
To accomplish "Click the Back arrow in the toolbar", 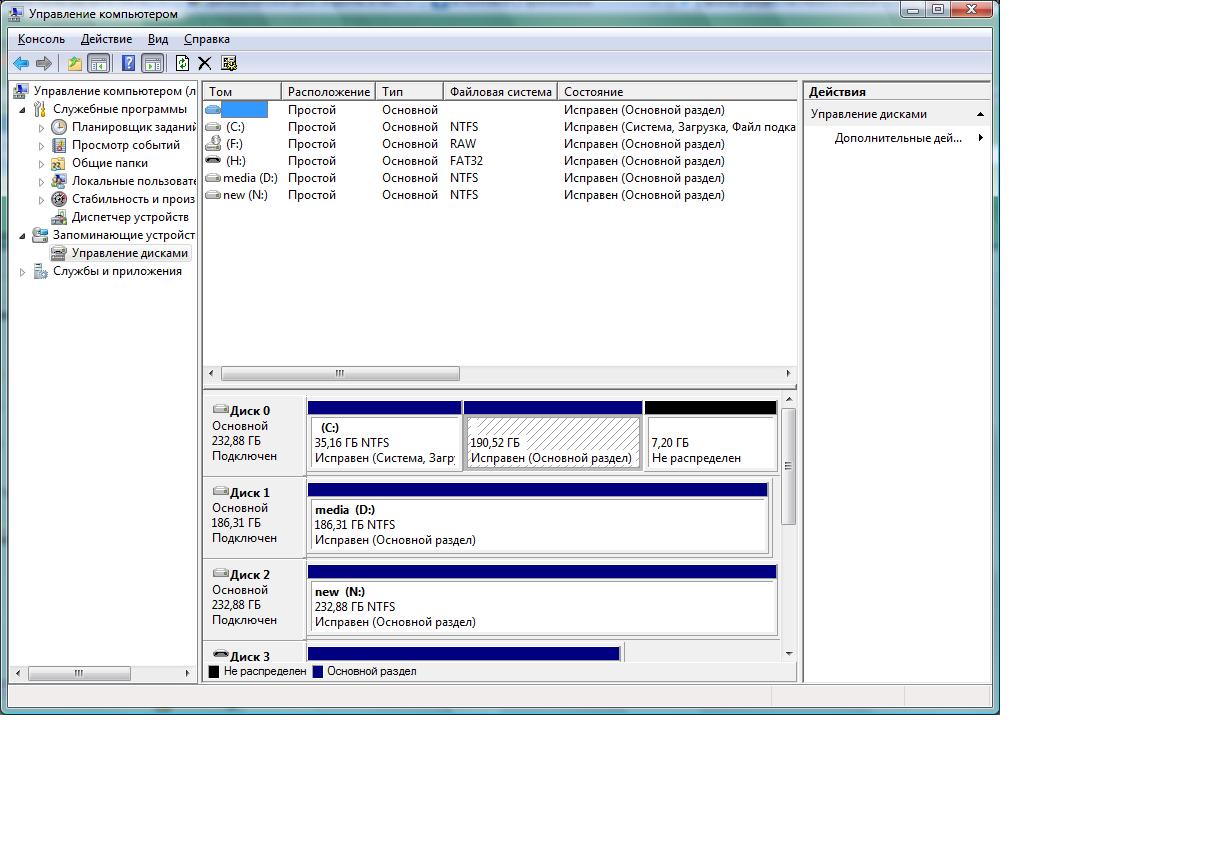I will tap(21, 64).
